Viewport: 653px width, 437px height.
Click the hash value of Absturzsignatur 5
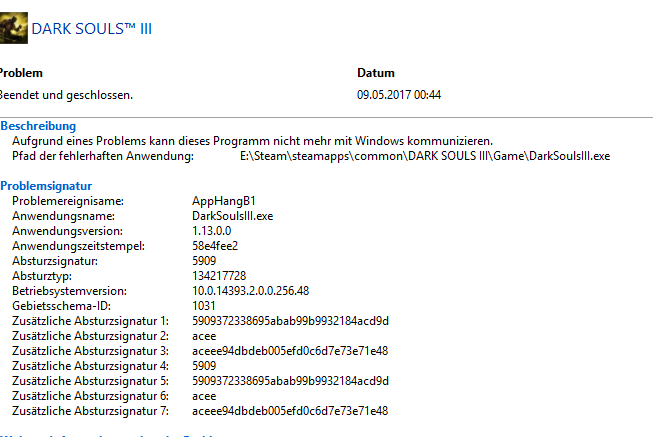pyautogui.click(x=290, y=381)
